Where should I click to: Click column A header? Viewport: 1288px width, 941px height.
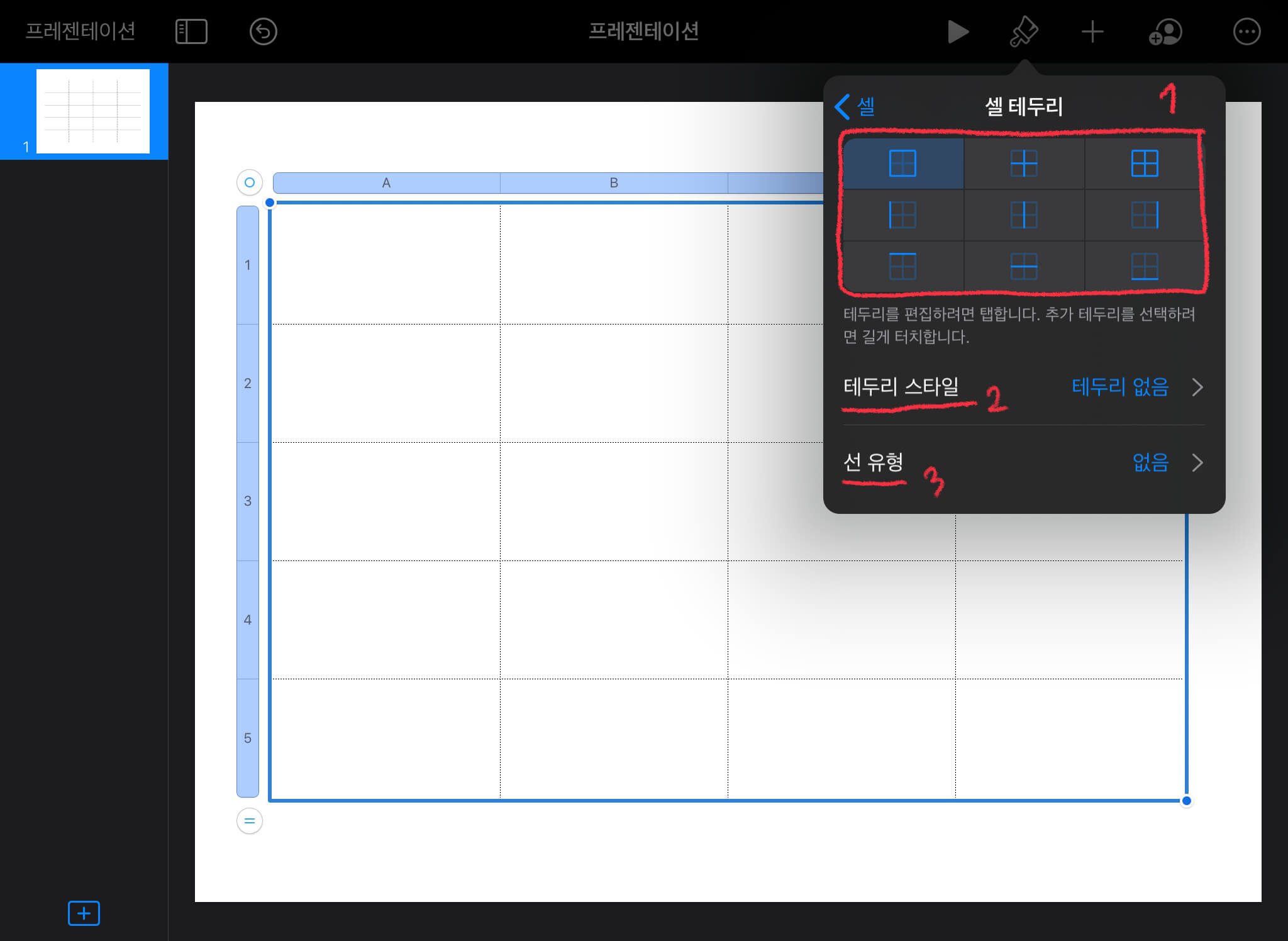(386, 183)
